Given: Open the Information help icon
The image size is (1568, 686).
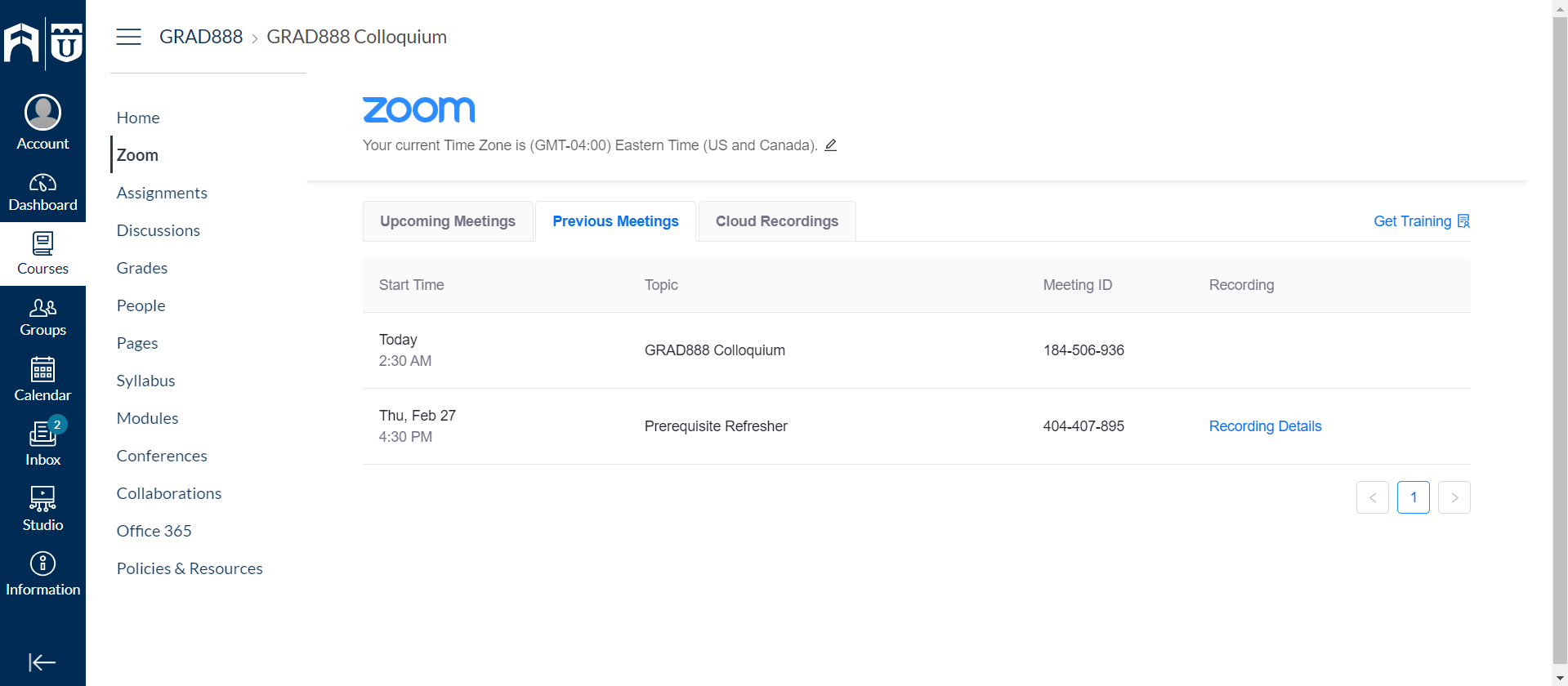Looking at the screenshot, I should 42,563.
